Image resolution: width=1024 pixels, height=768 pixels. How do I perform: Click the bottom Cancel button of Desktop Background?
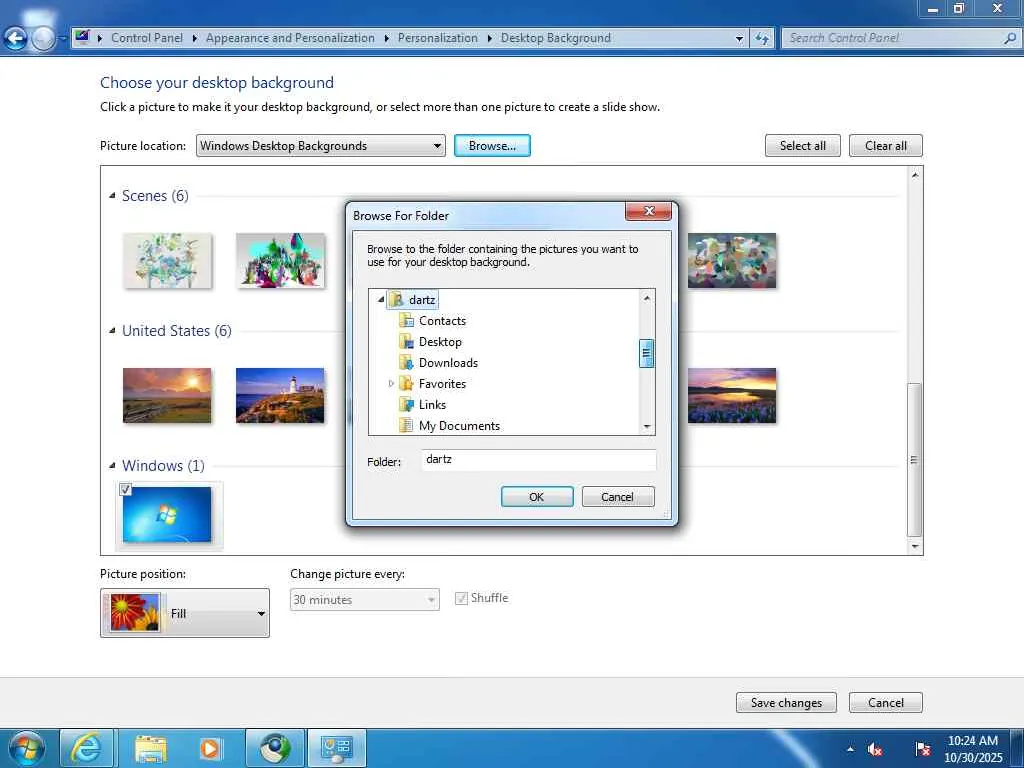click(x=886, y=703)
